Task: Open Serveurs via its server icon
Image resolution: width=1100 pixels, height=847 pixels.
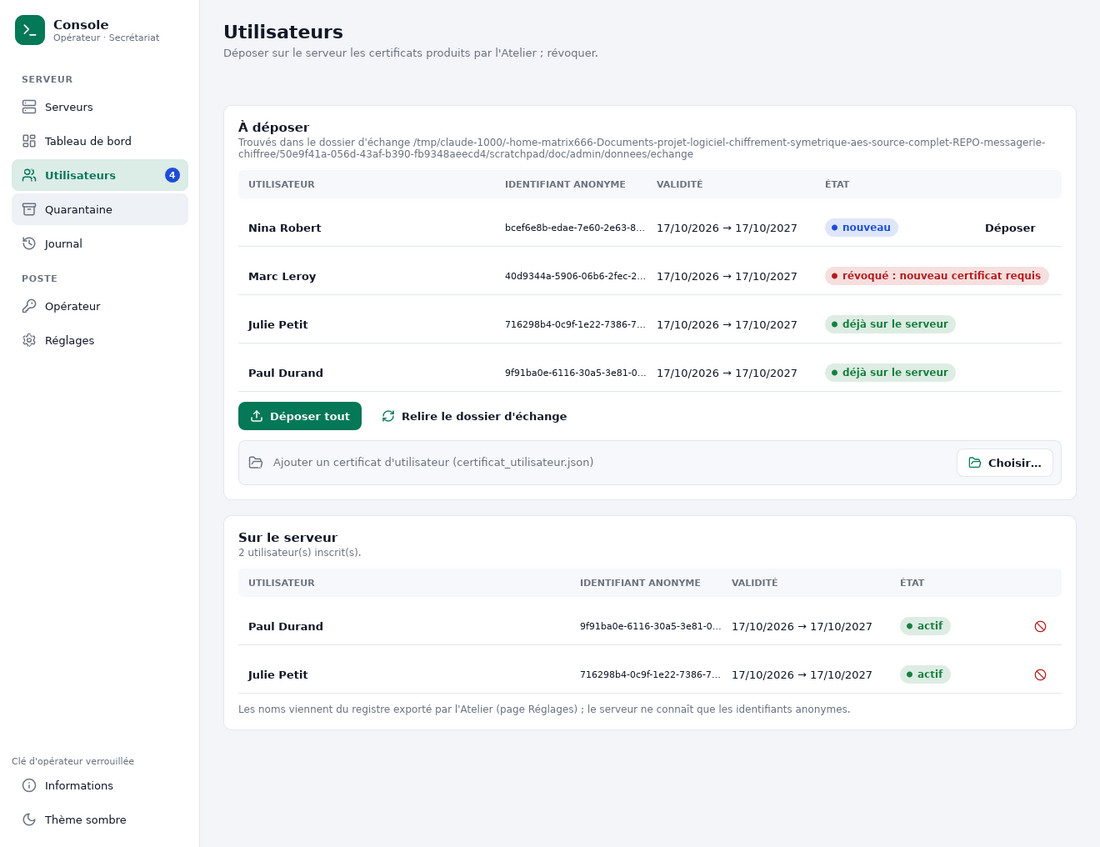Action: tap(29, 107)
